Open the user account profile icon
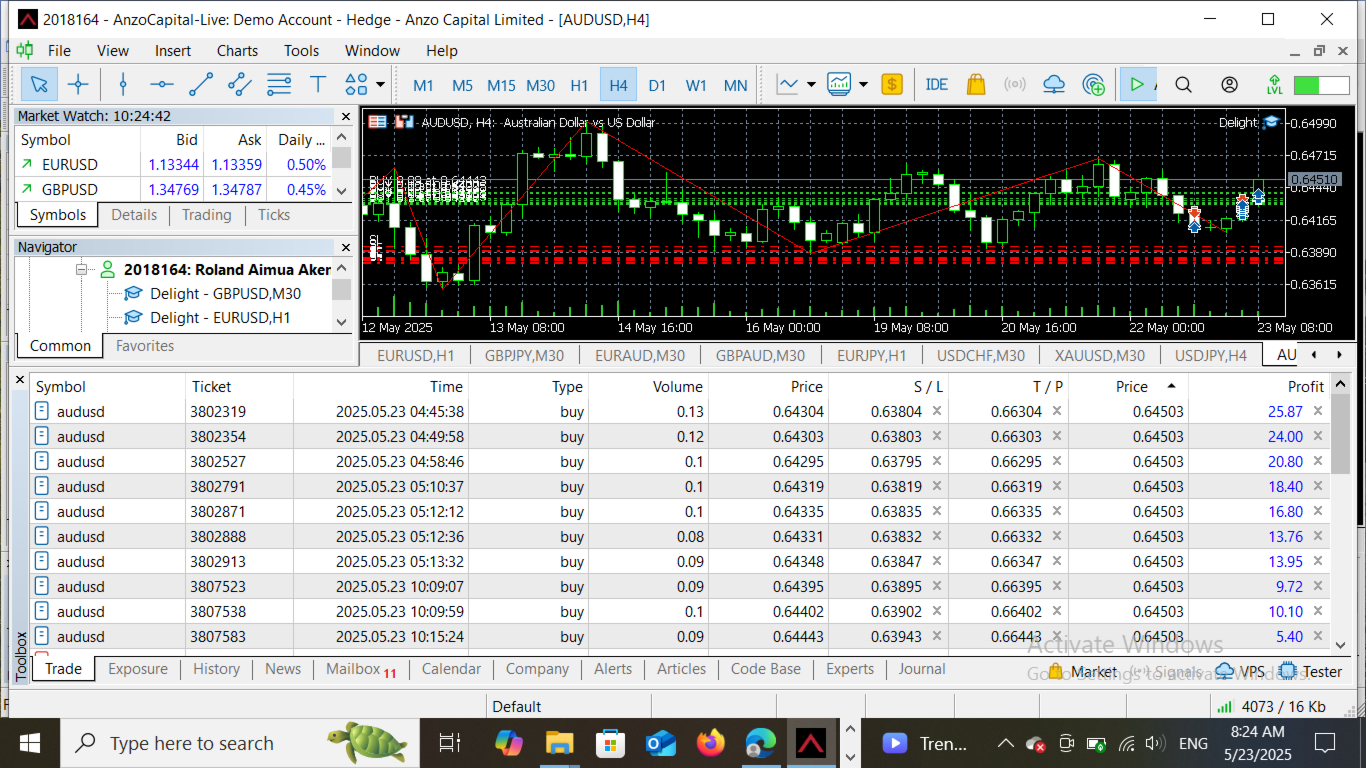 tap(1229, 85)
